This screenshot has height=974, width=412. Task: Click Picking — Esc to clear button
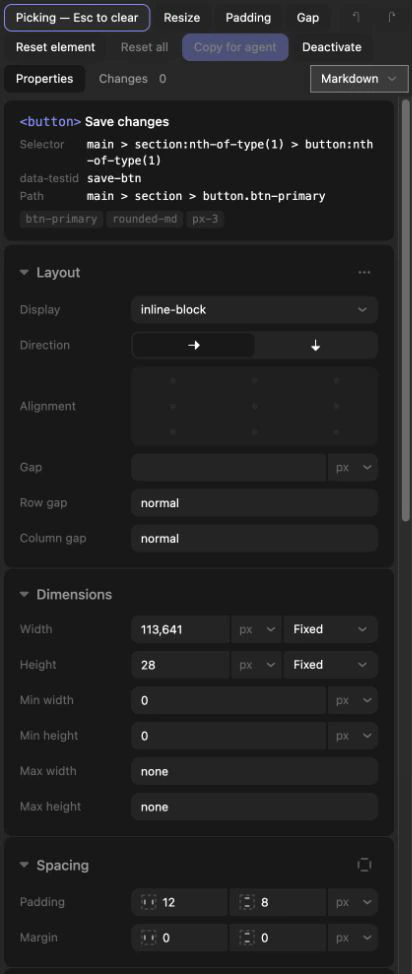coord(77,17)
